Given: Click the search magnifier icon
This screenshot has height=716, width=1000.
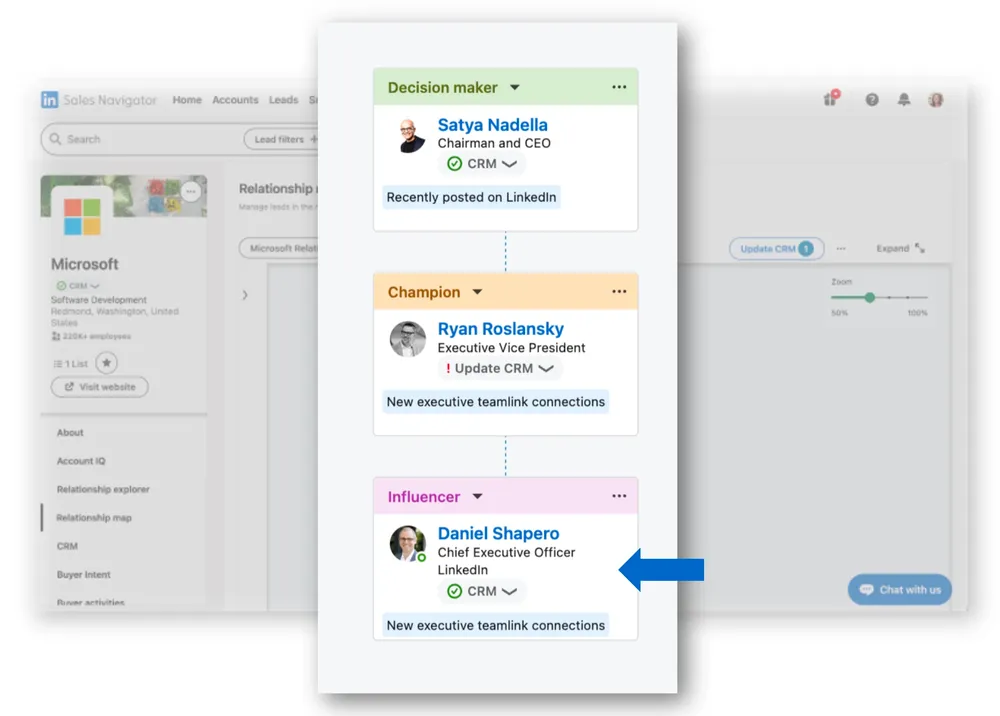Looking at the screenshot, I should tap(55, 139).
